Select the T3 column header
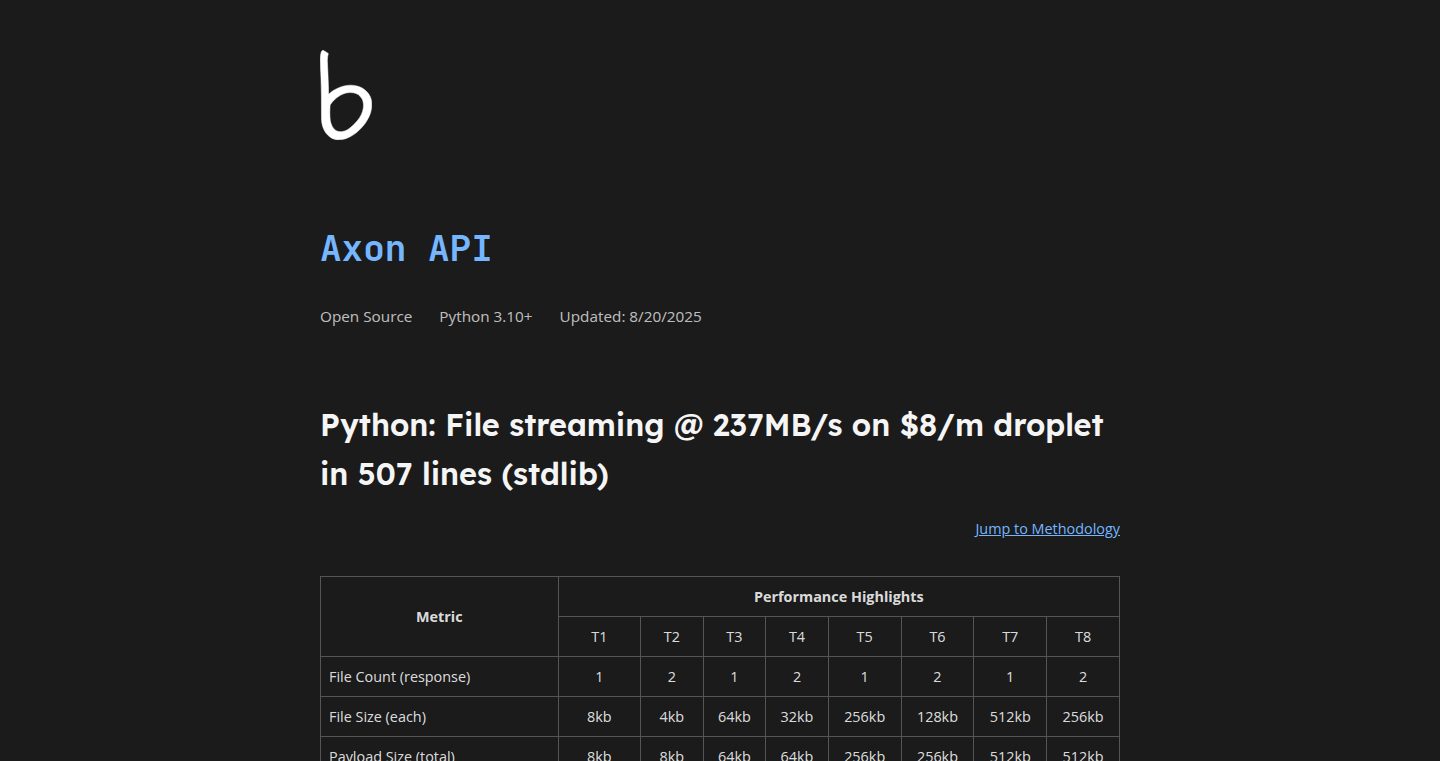The width and height of the screenshot is (1440, 761). [734, 637]
